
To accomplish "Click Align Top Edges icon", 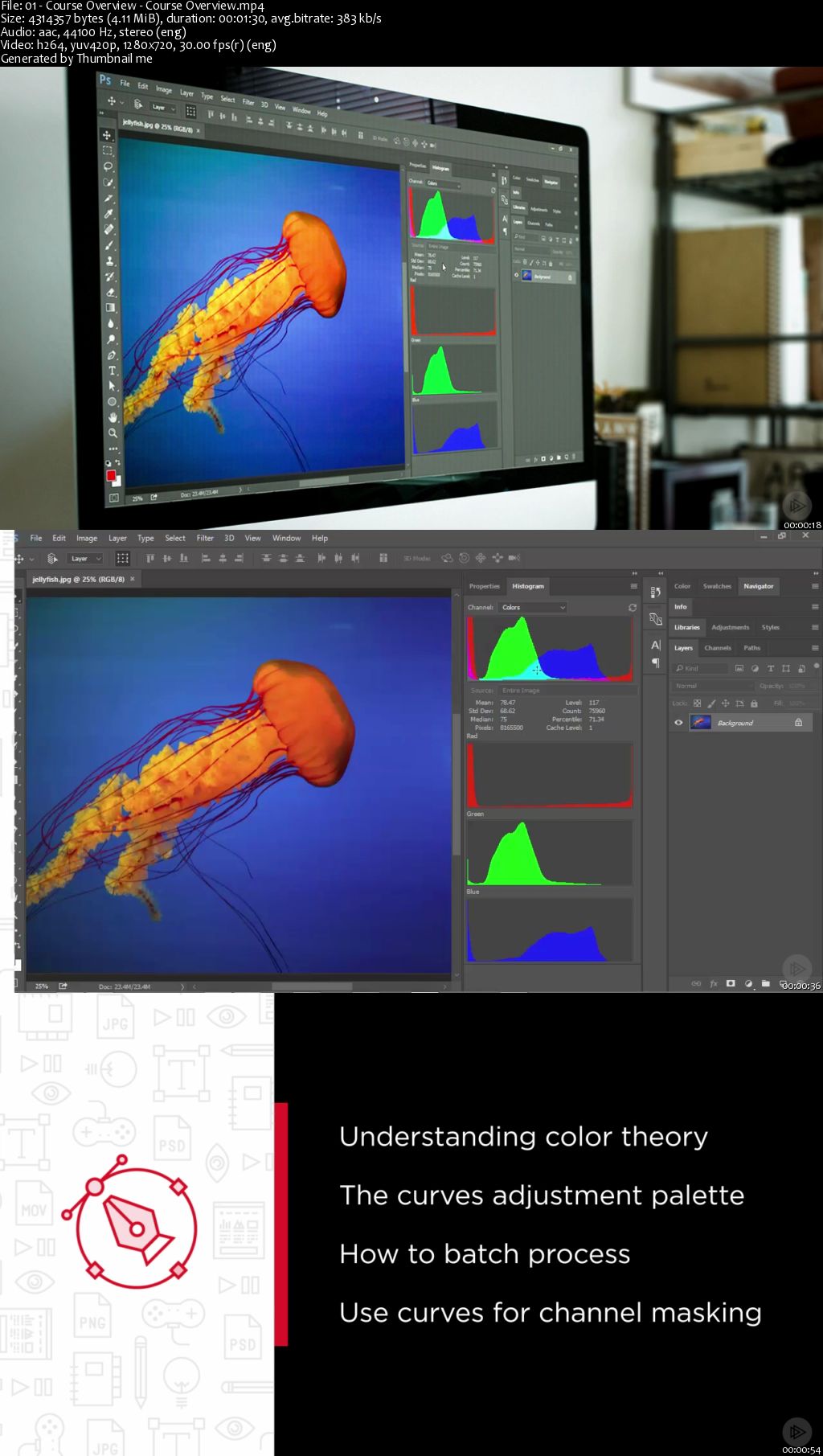I will (150, 558).
